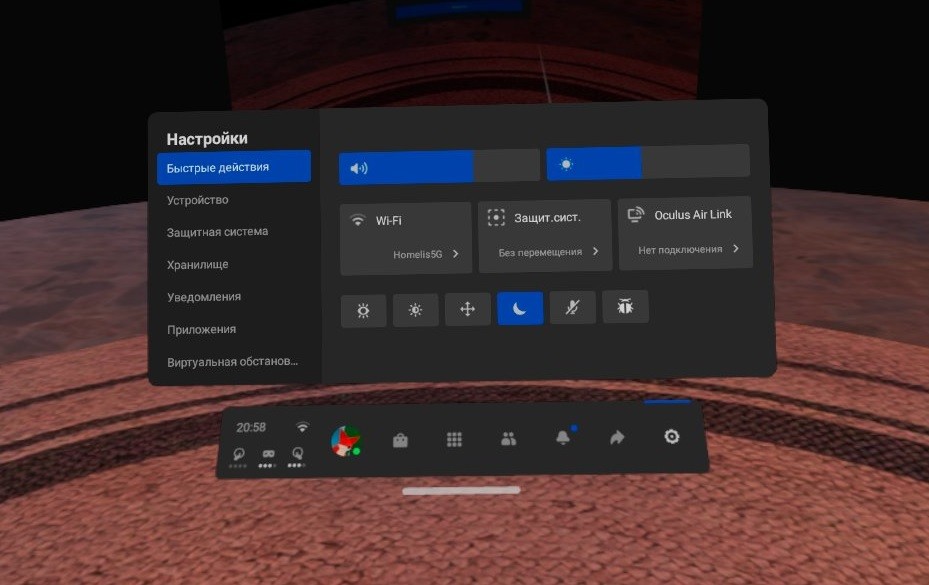Open the apps library grid icon
The image size is (929, 585).
(454, 439)
